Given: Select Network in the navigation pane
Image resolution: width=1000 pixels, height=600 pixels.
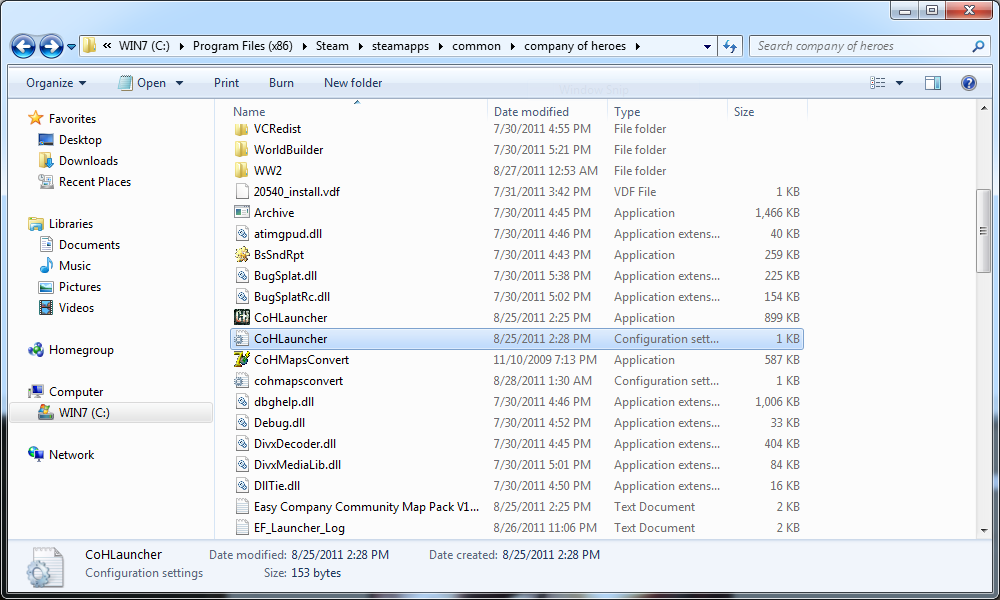Looking at the screenshot, I should coord(71,455).
